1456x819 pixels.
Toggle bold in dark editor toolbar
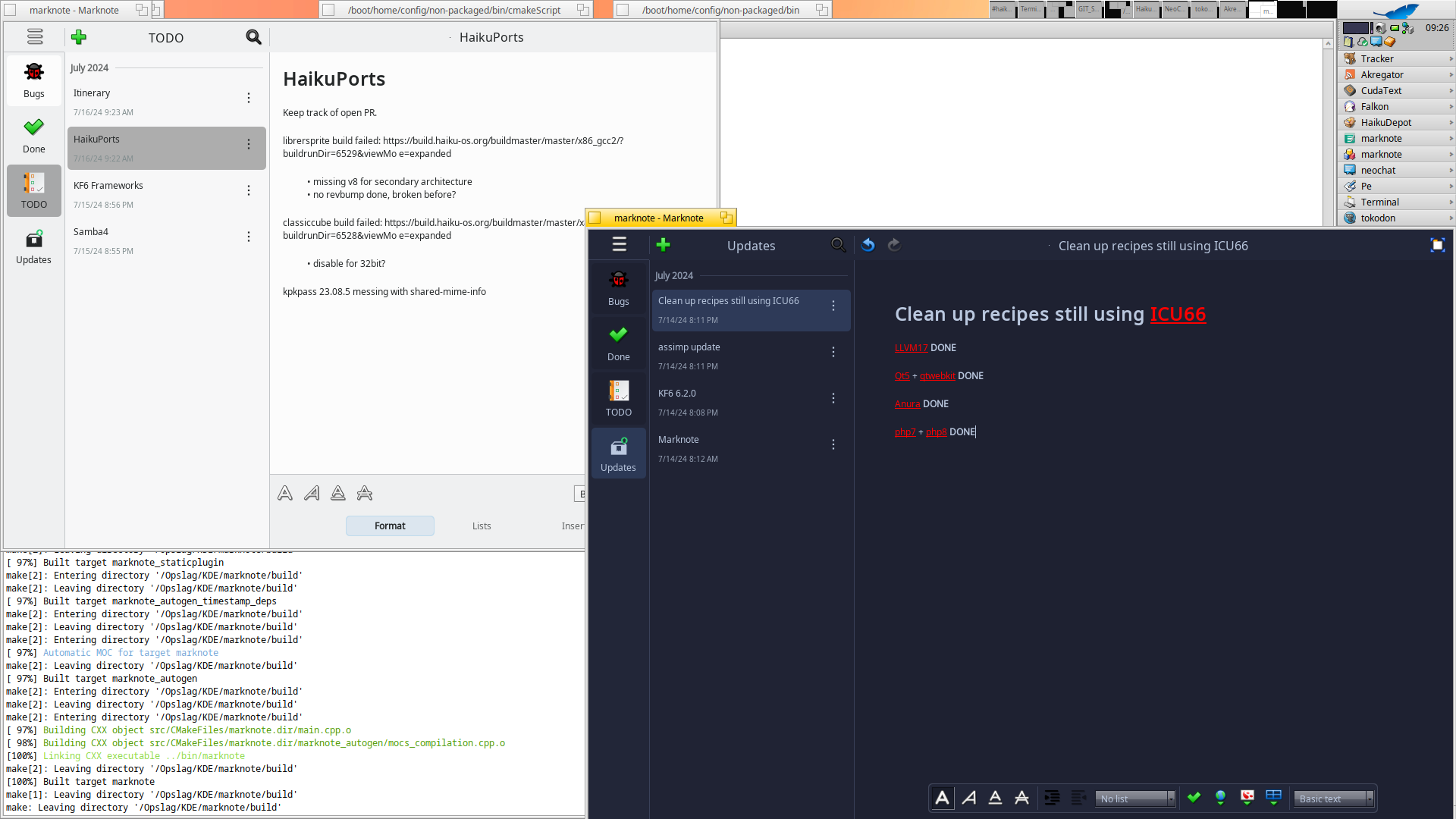point(943,798)
